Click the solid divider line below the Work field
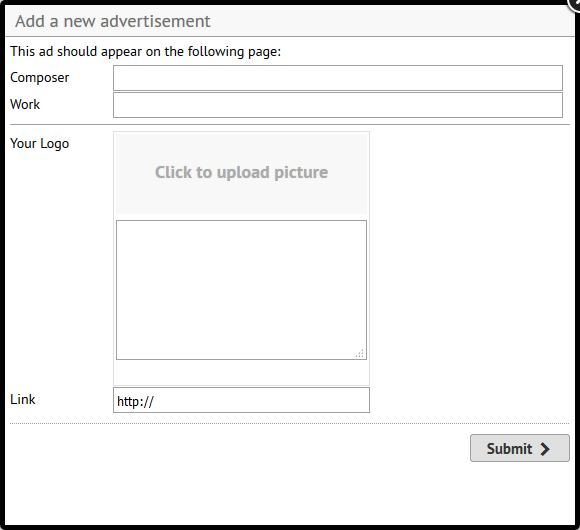 (290, 125)
